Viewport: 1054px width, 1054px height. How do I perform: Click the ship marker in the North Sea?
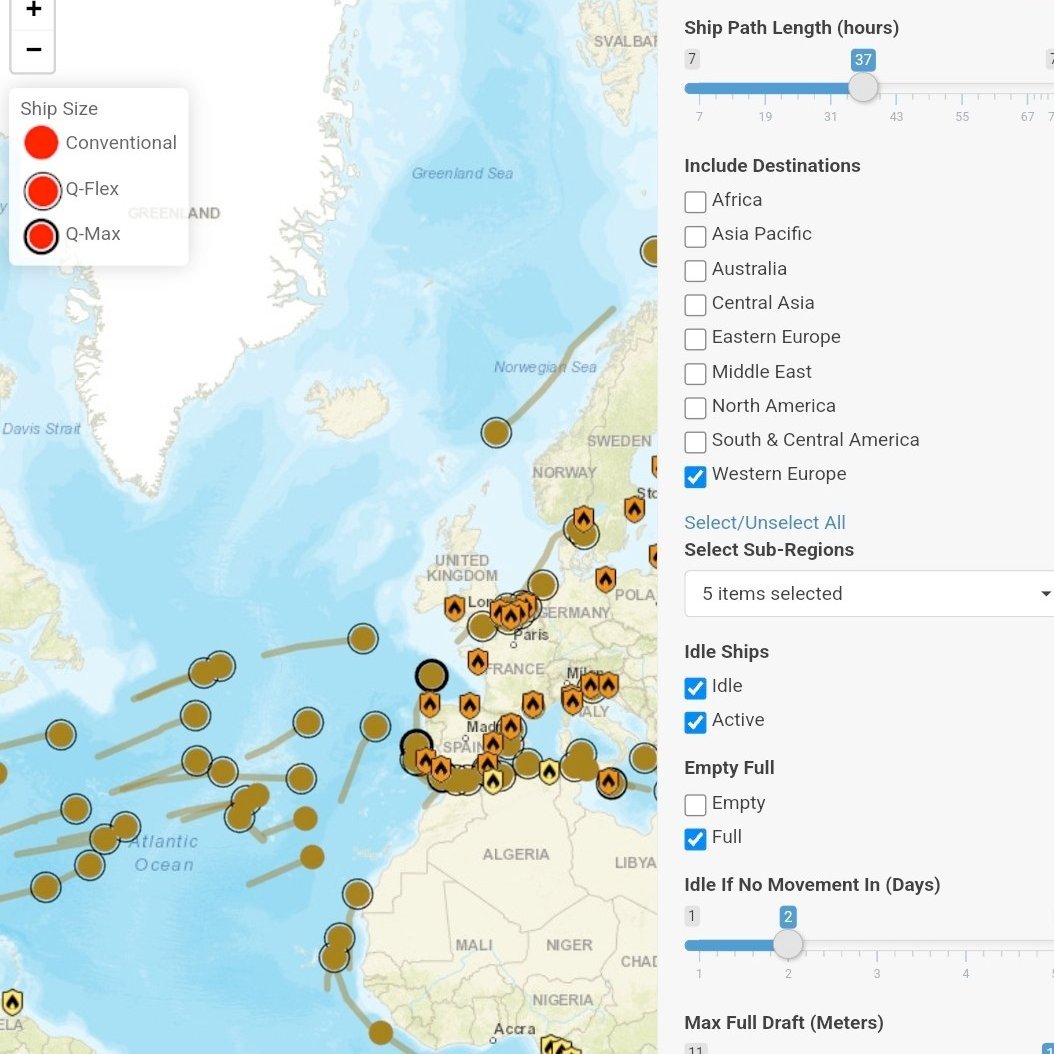pyautogui.click(x=542, y=585)
